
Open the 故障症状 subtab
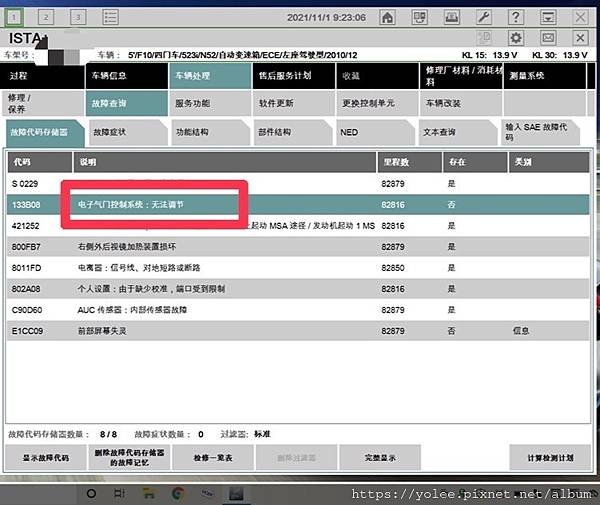pos(128,132)
